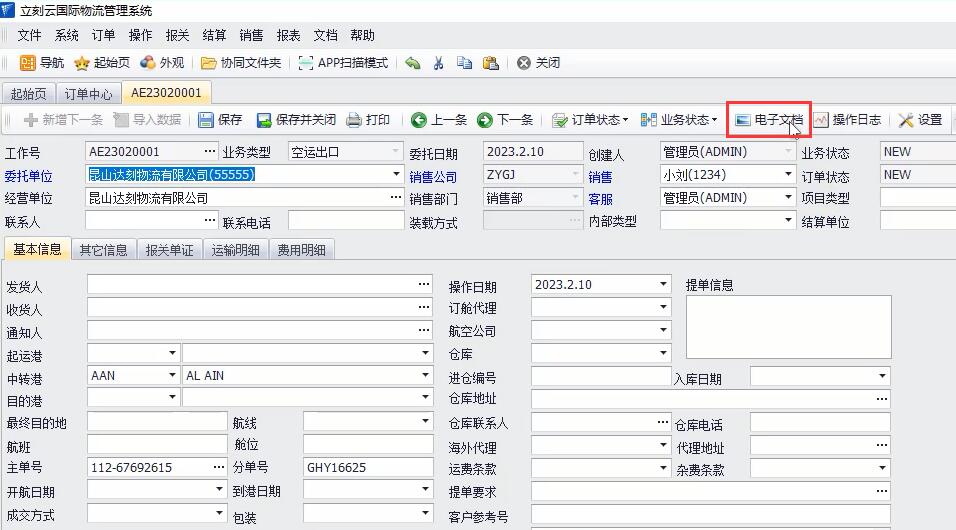Viewport: 956px width, 530px height.
Task: Open the 操作日期 date dropdown
Action: pyautogui.click(x=662, y=285)
